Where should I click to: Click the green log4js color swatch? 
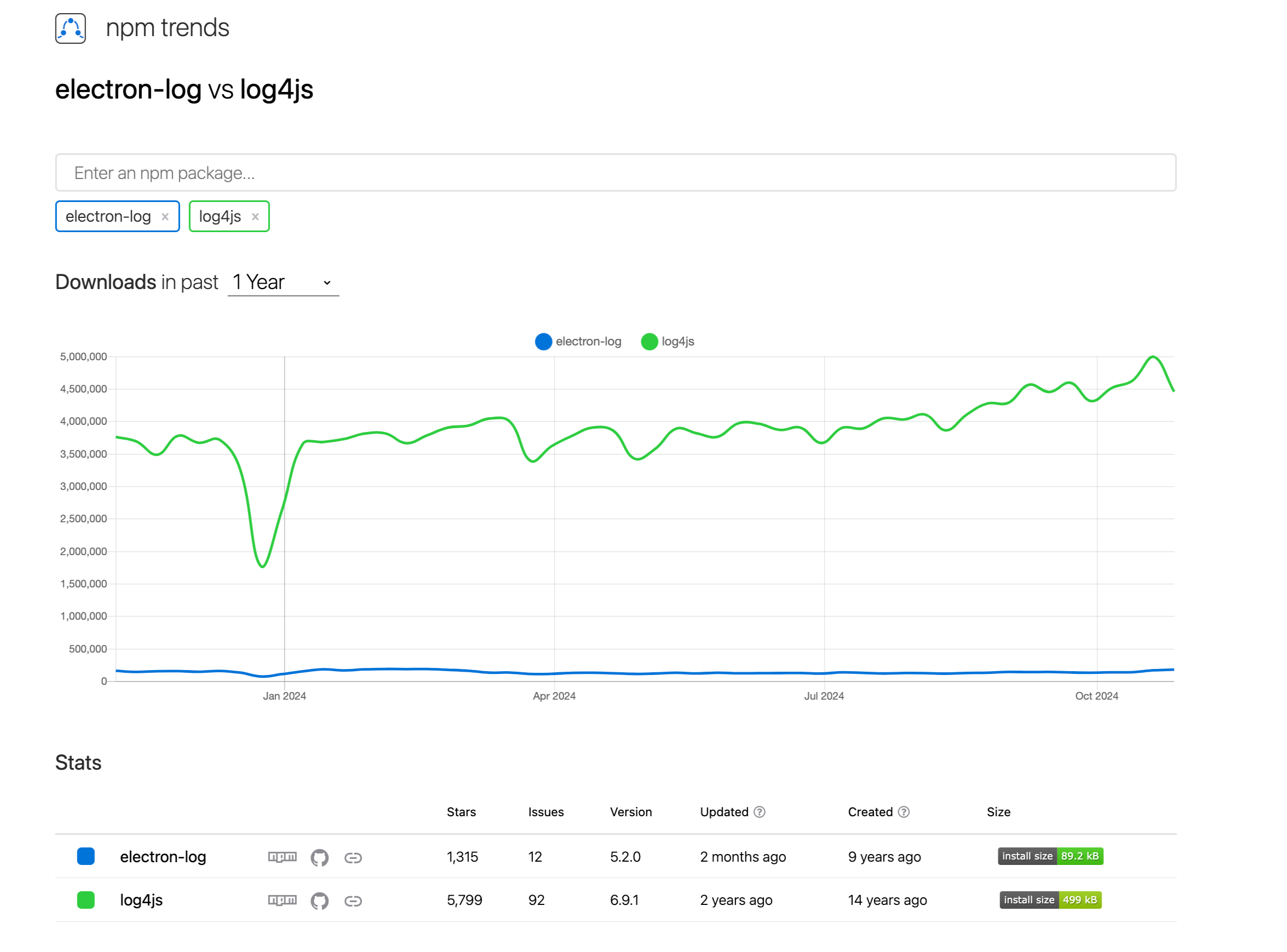coord(86,900)
